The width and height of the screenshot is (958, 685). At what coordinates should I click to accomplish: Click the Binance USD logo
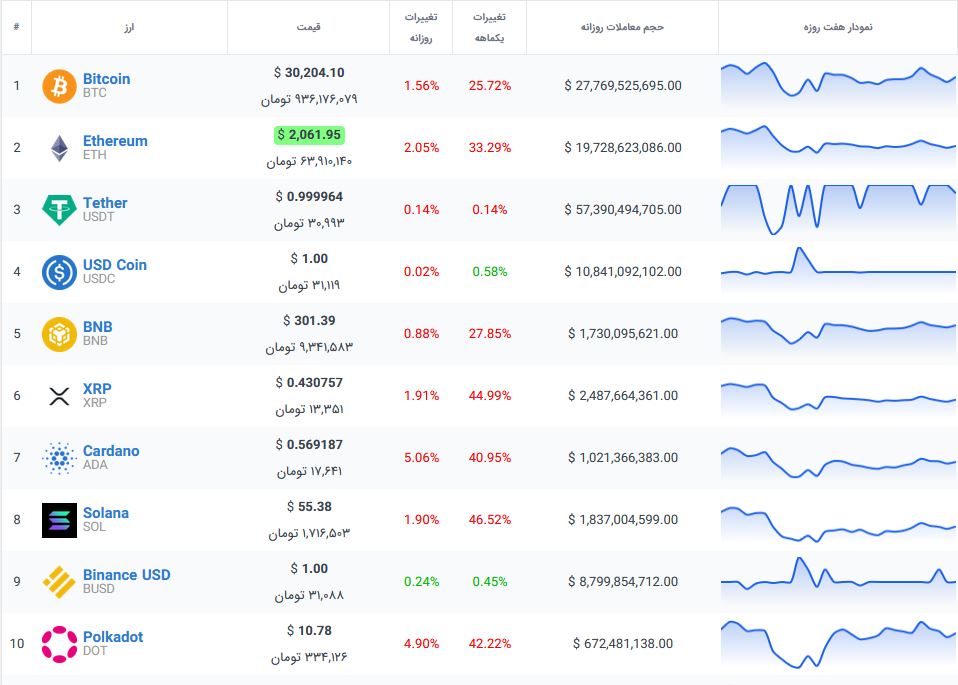pos(59,582)
